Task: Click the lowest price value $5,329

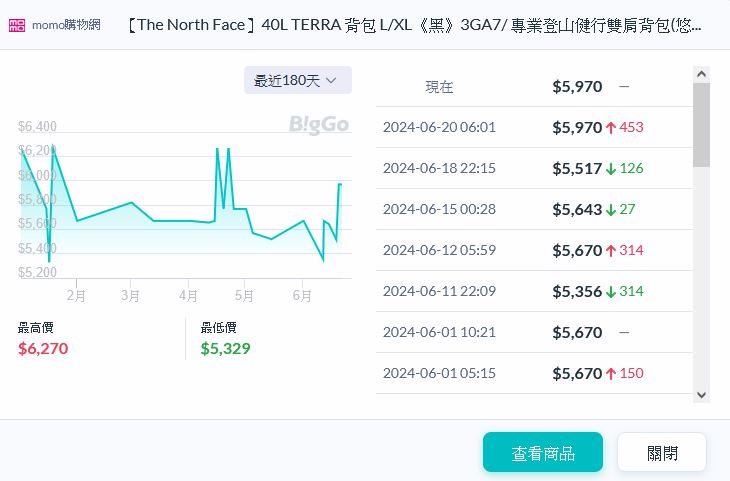Action: (x=225, y=348)
